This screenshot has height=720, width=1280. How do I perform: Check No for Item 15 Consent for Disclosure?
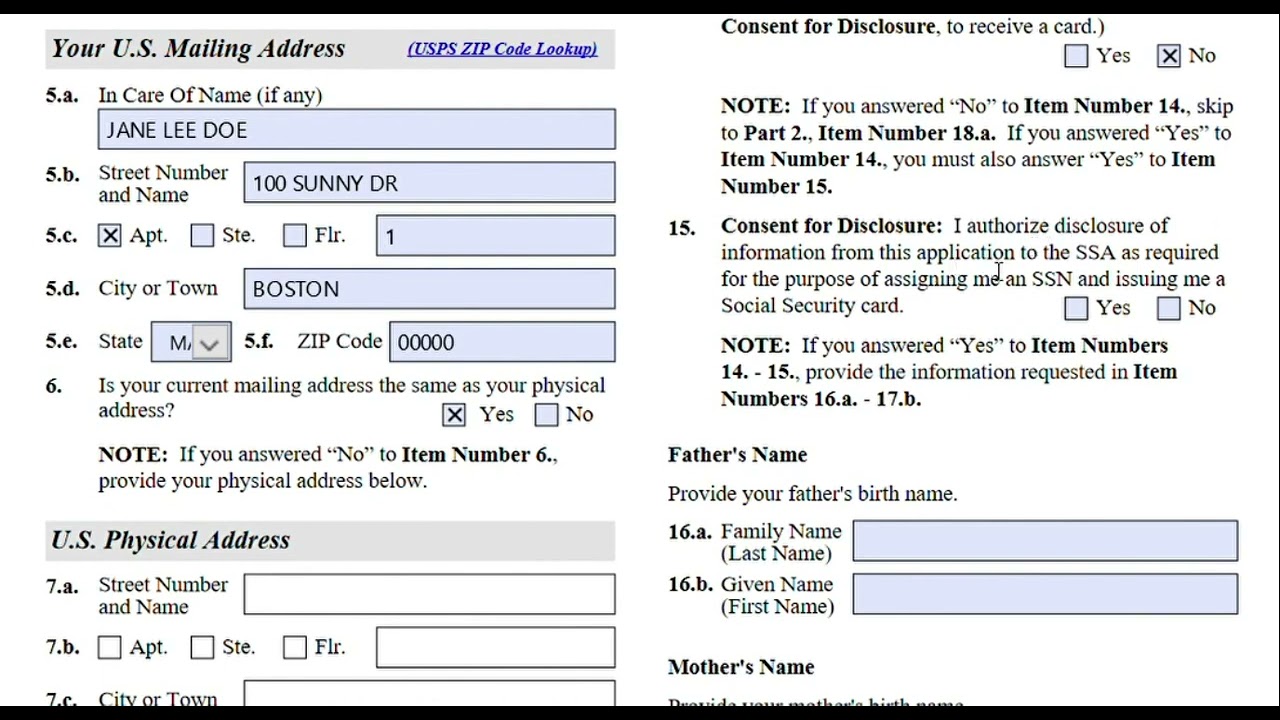coord(1169,309)
